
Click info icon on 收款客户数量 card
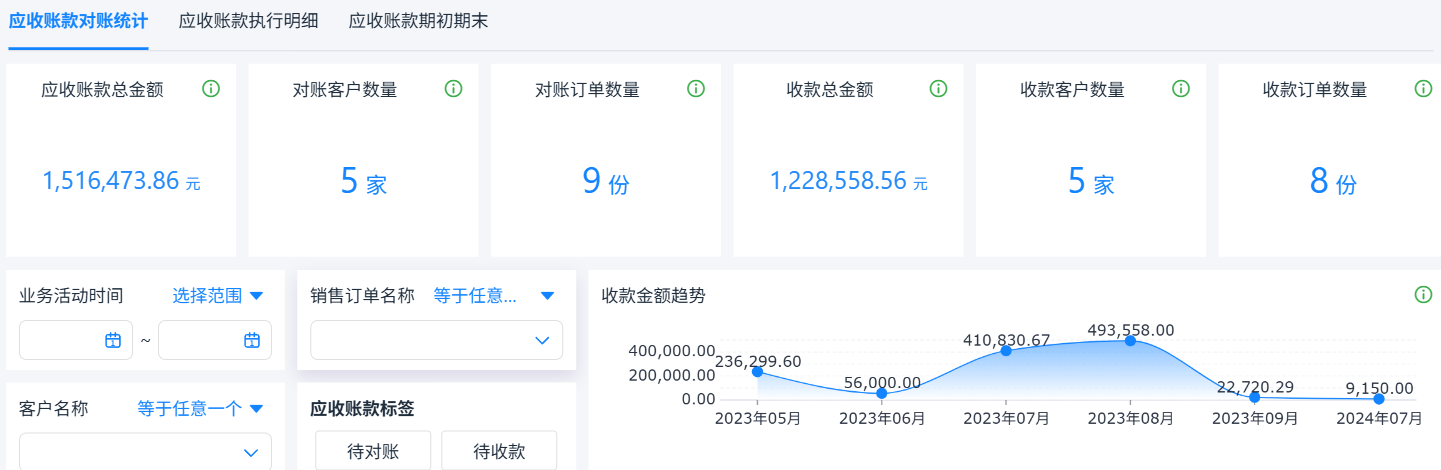click(1181, 89)
